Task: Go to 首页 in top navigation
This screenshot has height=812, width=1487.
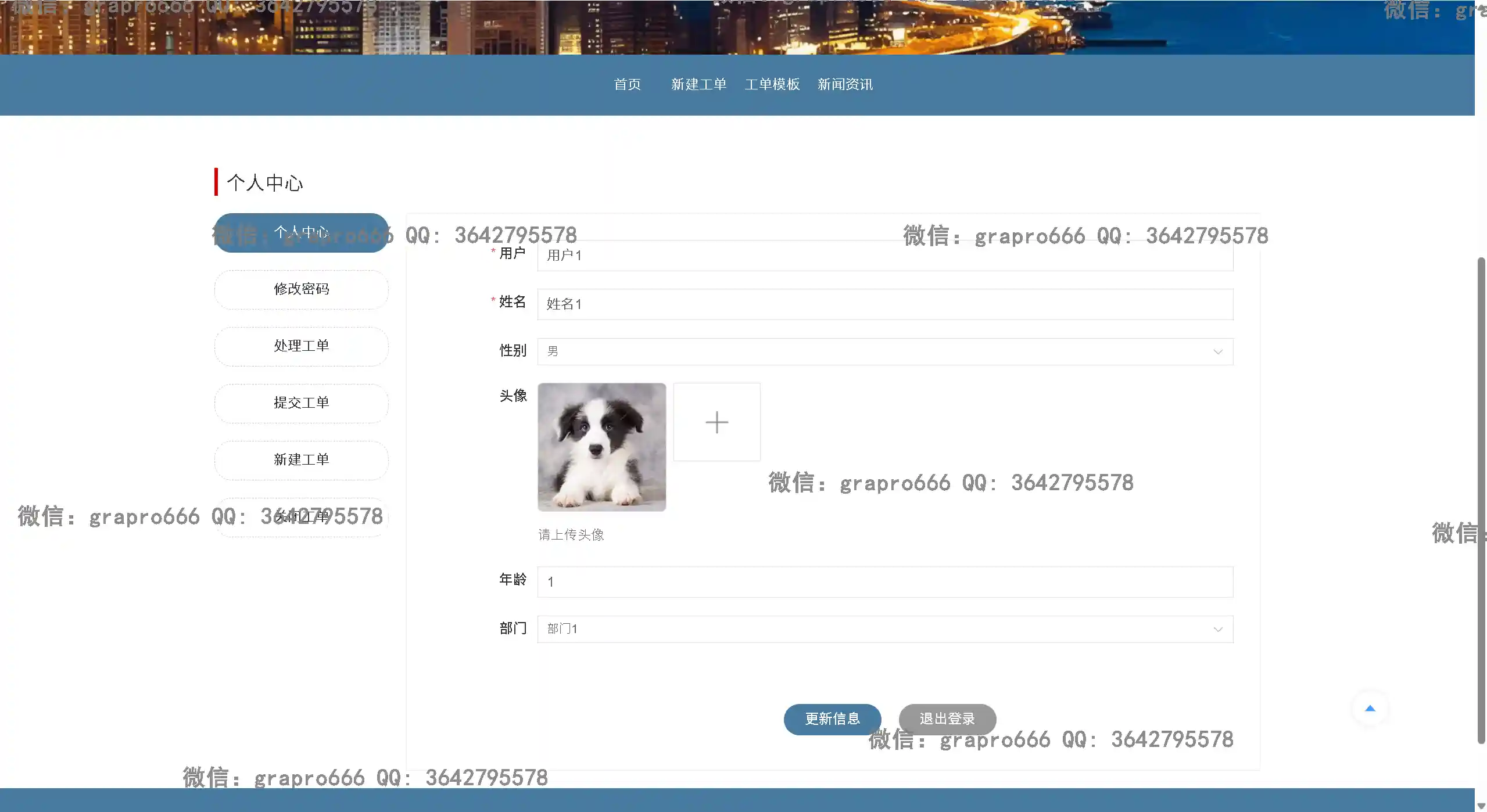Action: coord(627,85)
